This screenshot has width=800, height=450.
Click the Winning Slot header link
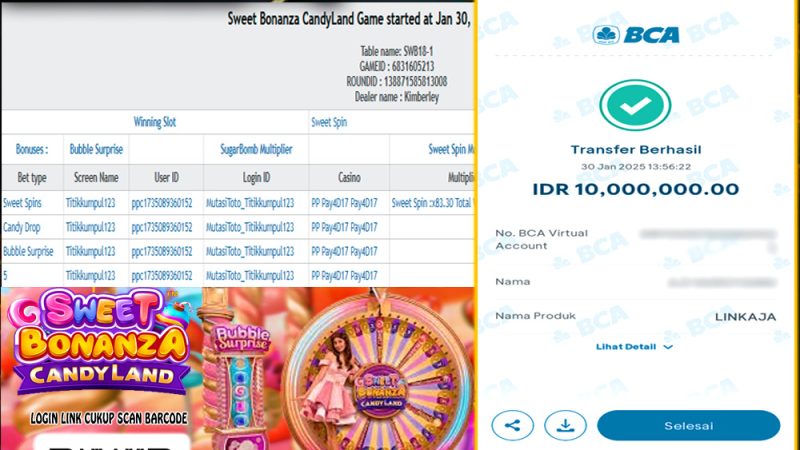point(155,122)
